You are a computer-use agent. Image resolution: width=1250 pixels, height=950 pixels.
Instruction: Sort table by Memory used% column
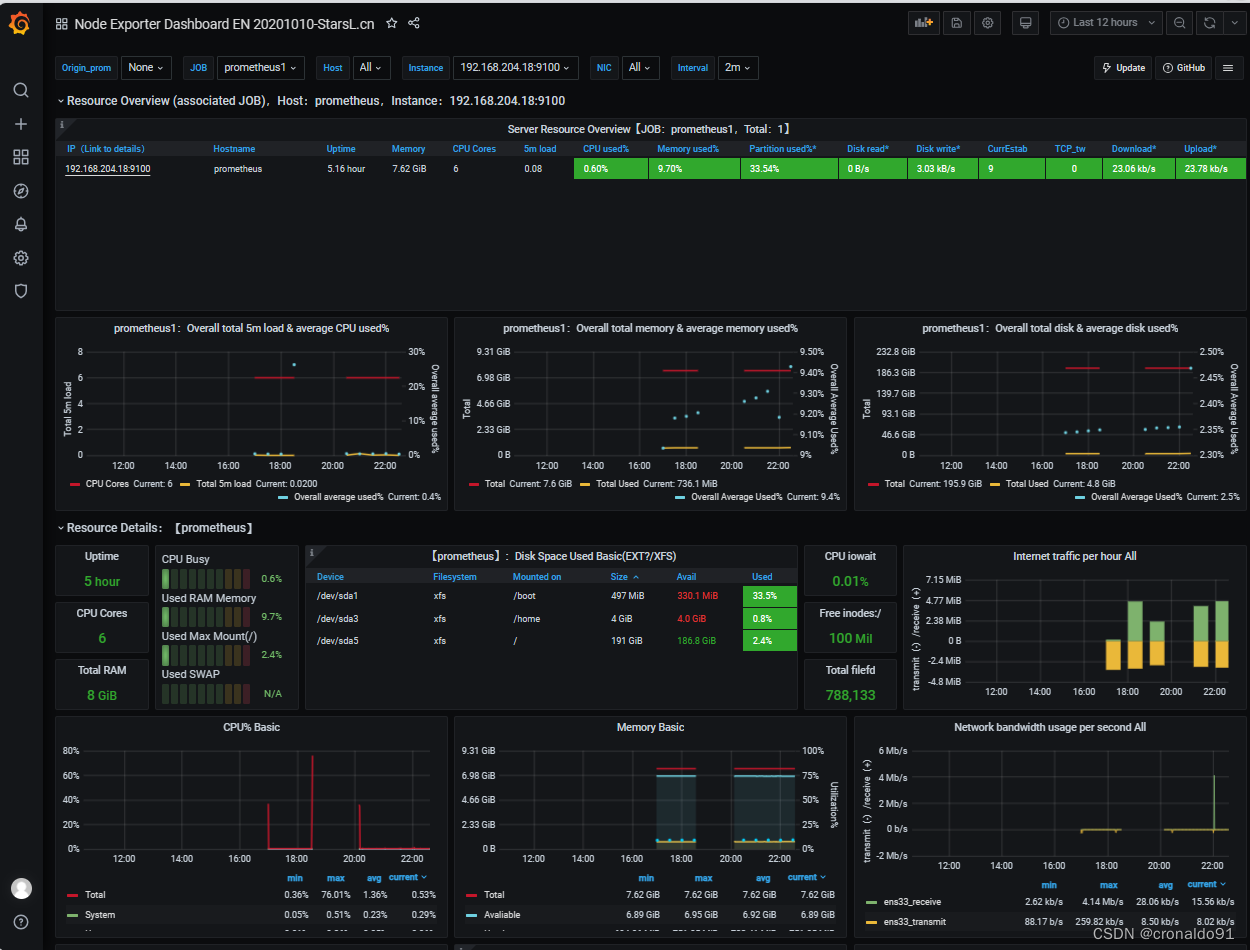688,149
